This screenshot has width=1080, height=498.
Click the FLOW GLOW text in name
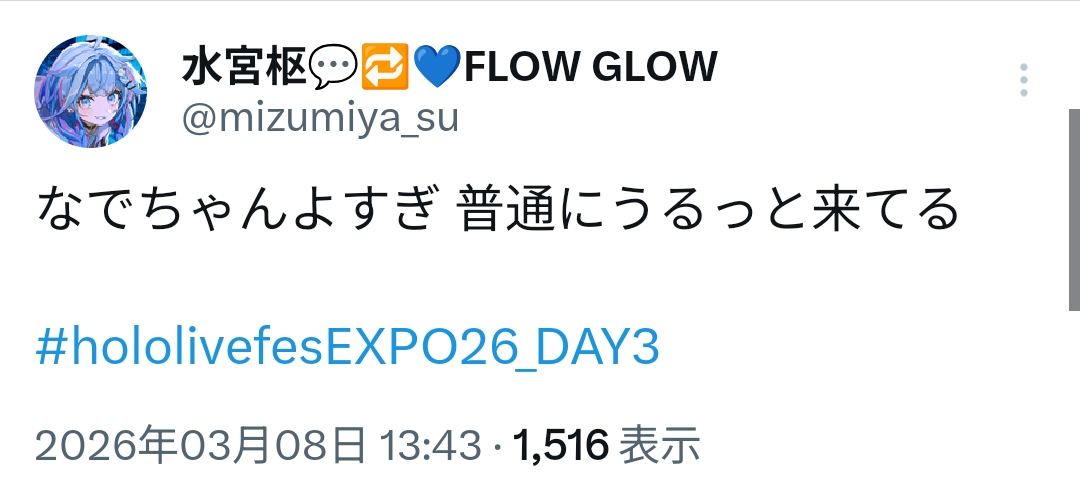pyautogui.click(x=591, y=67)
